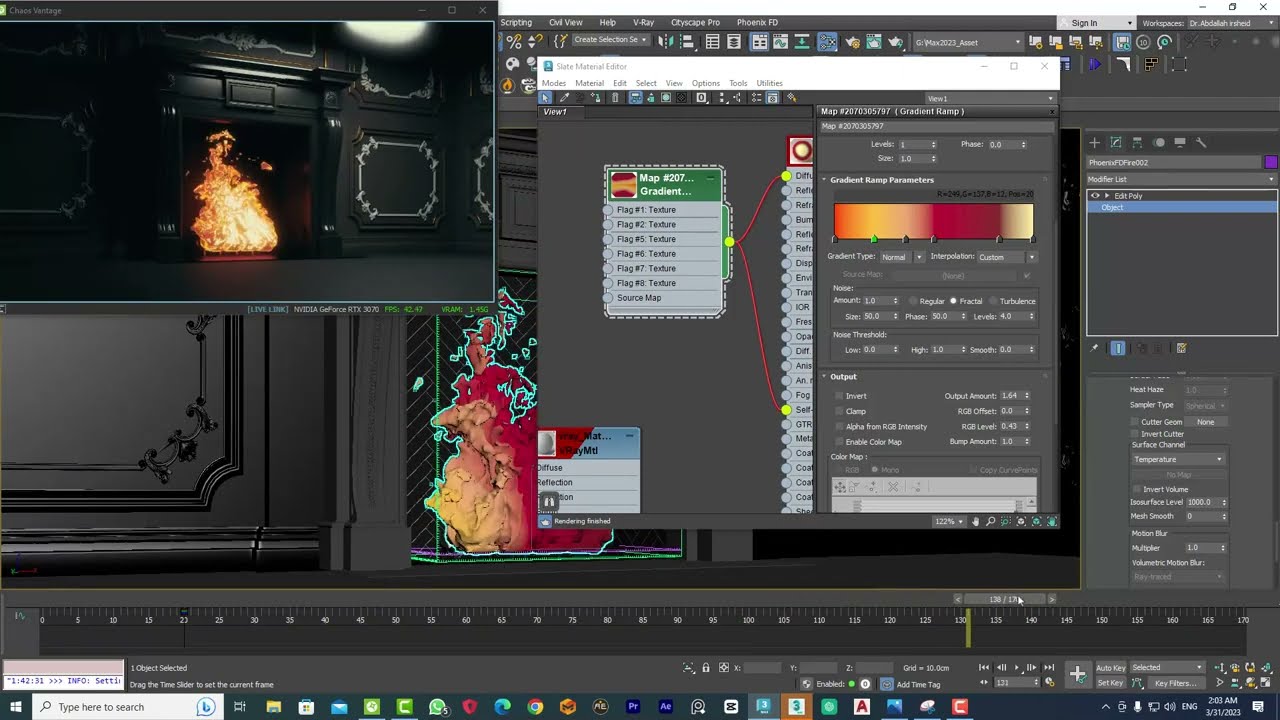This screenshot has height=720, width=1280.
Task: Open the Key Filters dialog button
Action: tap(1176, 683)
